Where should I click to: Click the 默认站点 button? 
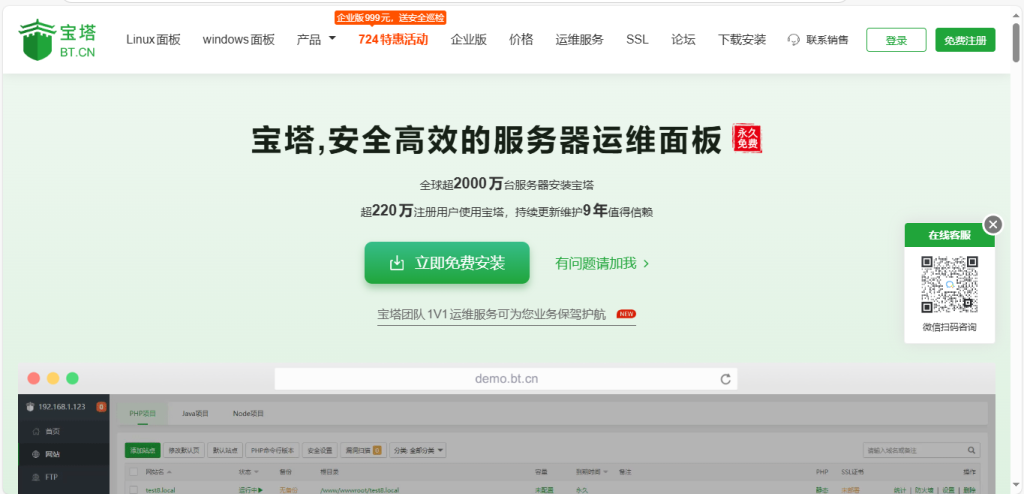click(225, 450)
